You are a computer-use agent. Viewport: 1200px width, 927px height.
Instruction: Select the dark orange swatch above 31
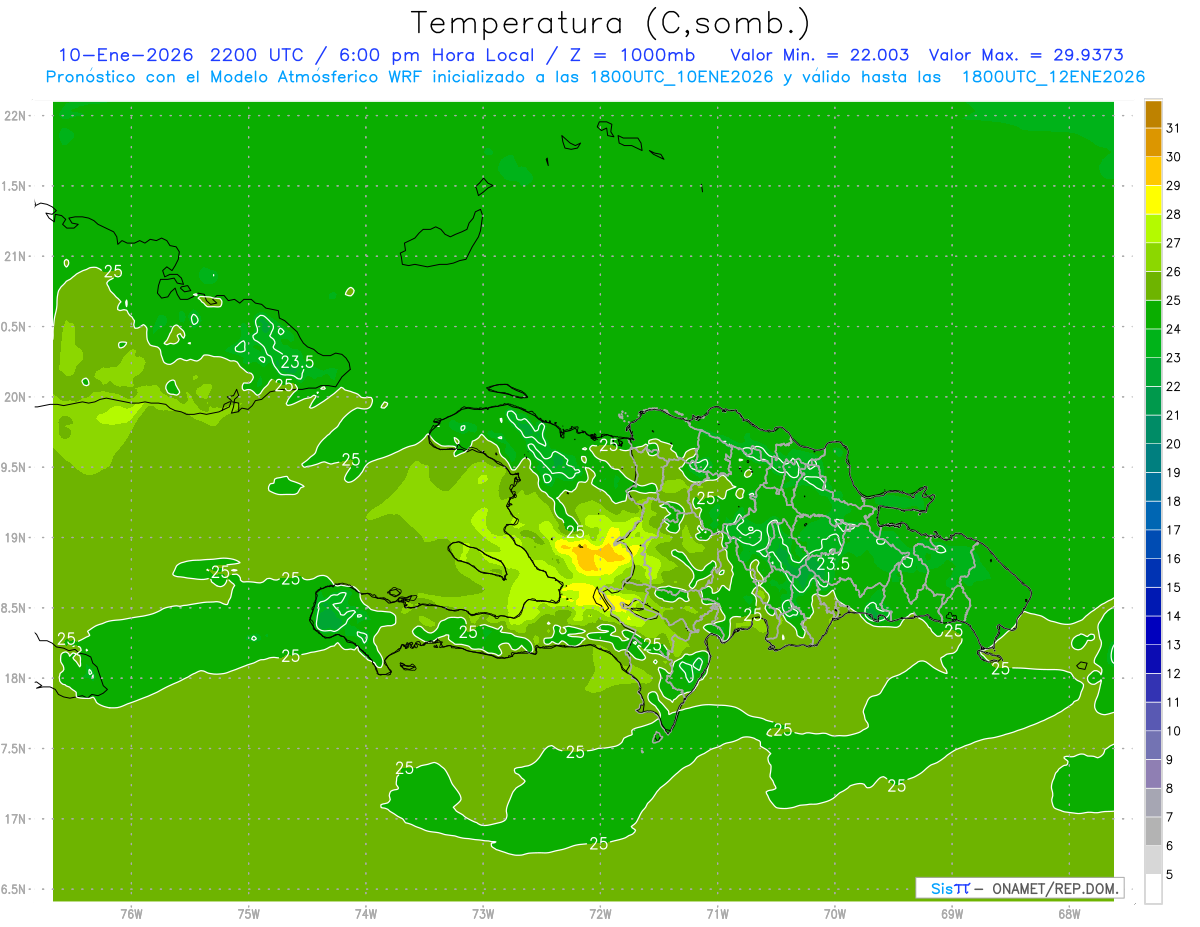1153,114
